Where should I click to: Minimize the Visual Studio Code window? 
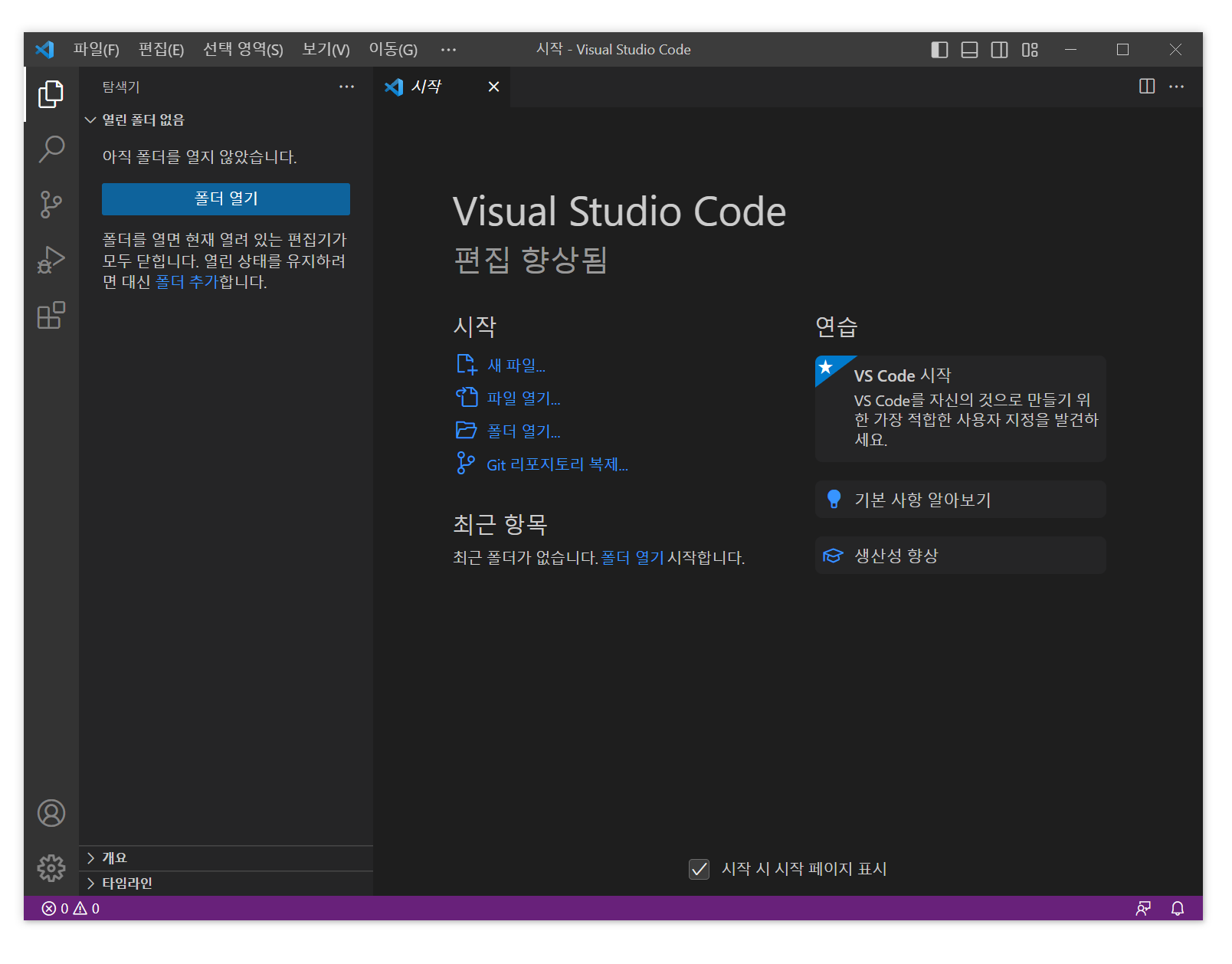click(1071, 50)
